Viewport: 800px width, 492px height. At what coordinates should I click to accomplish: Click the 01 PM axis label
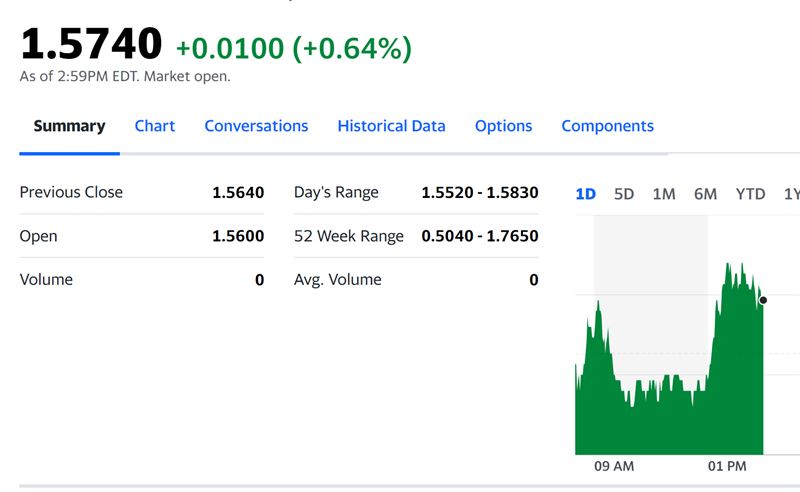[727, 466]
